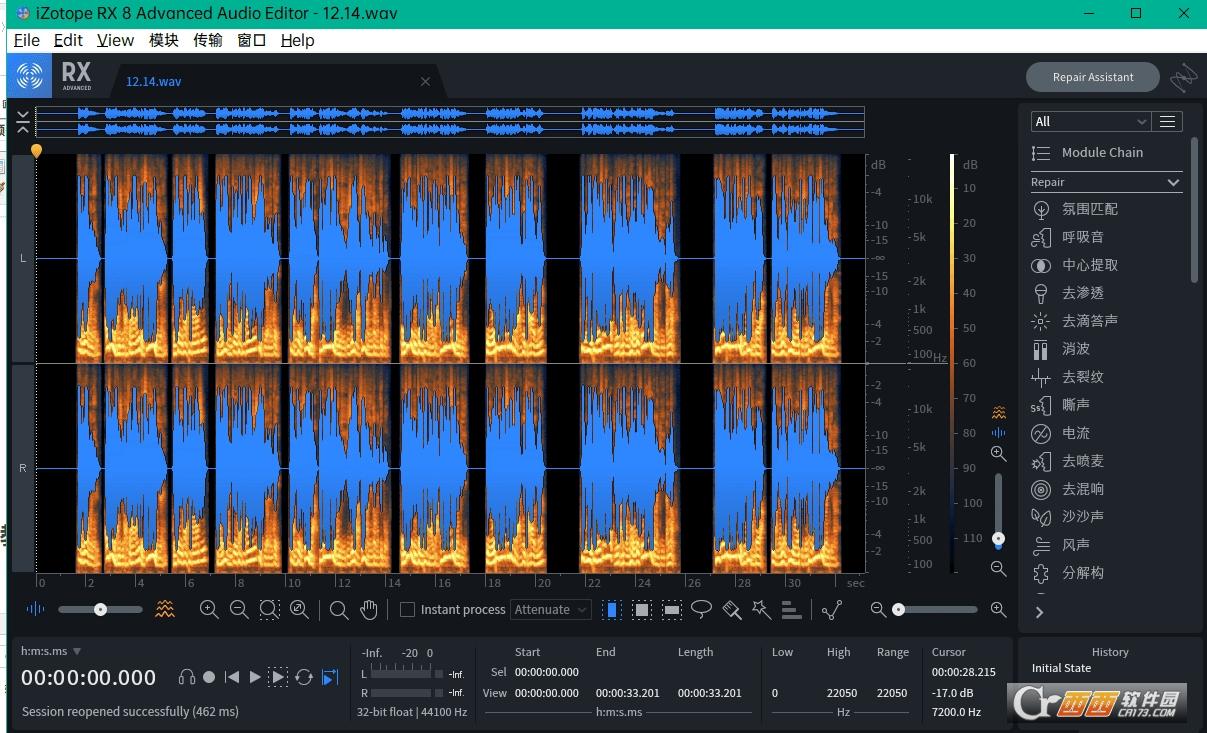
Task: Select the magnifier zoom tool
Action: tap(339, 609)
